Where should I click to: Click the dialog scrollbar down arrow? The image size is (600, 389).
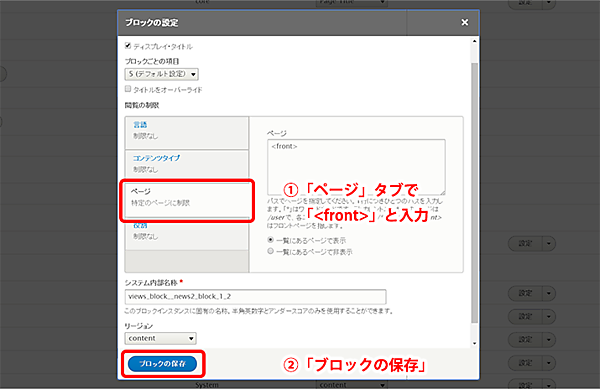(x=474, y=343)
